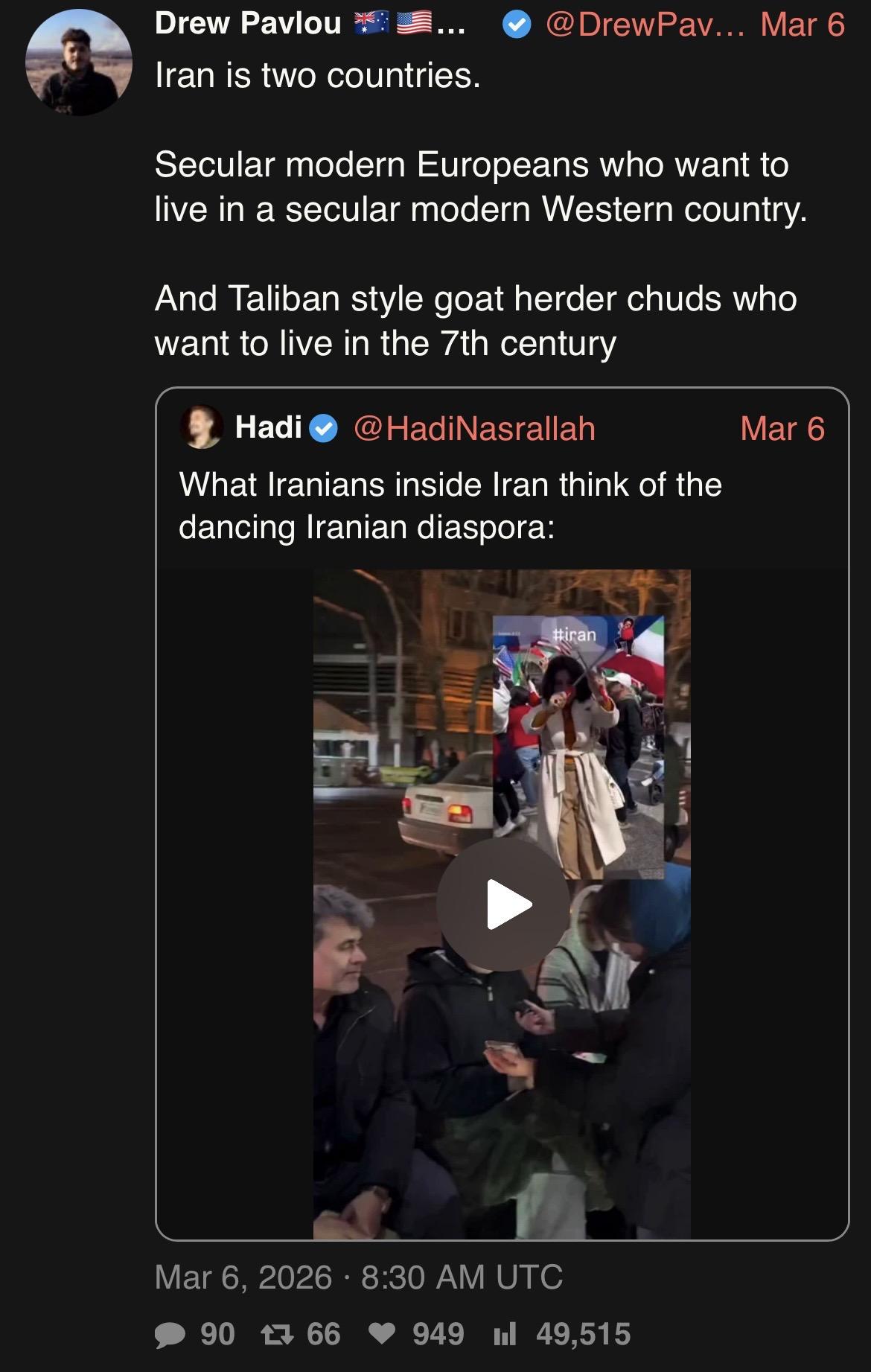871x1372 pixels.
Task: Open the @DrewPav... handle link
Action: pos(645,25)
